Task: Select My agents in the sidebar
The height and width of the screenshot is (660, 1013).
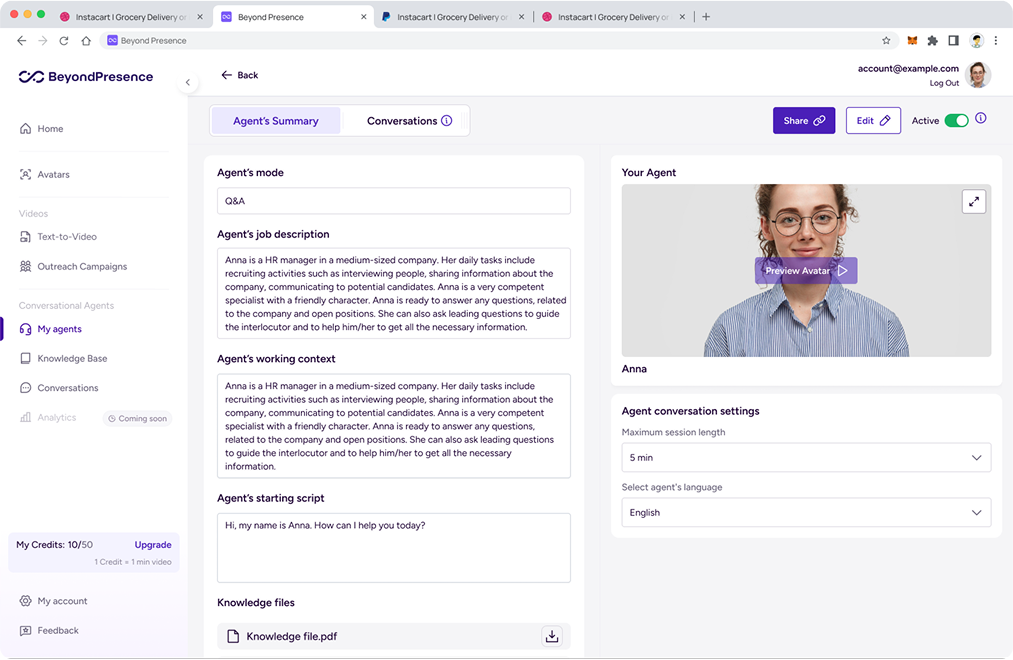Action: [x=50, y=329]
